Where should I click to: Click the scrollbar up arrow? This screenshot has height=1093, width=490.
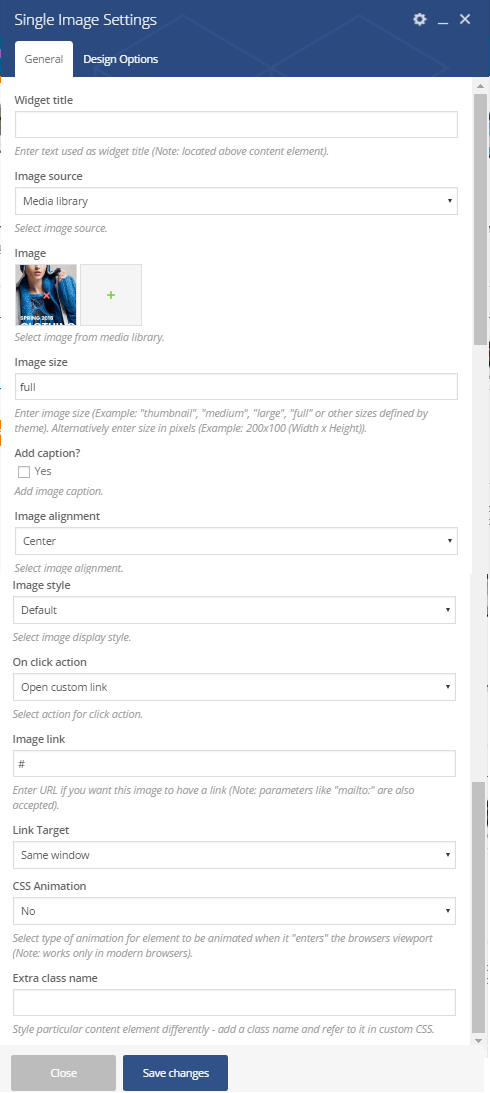click(480, 86)
